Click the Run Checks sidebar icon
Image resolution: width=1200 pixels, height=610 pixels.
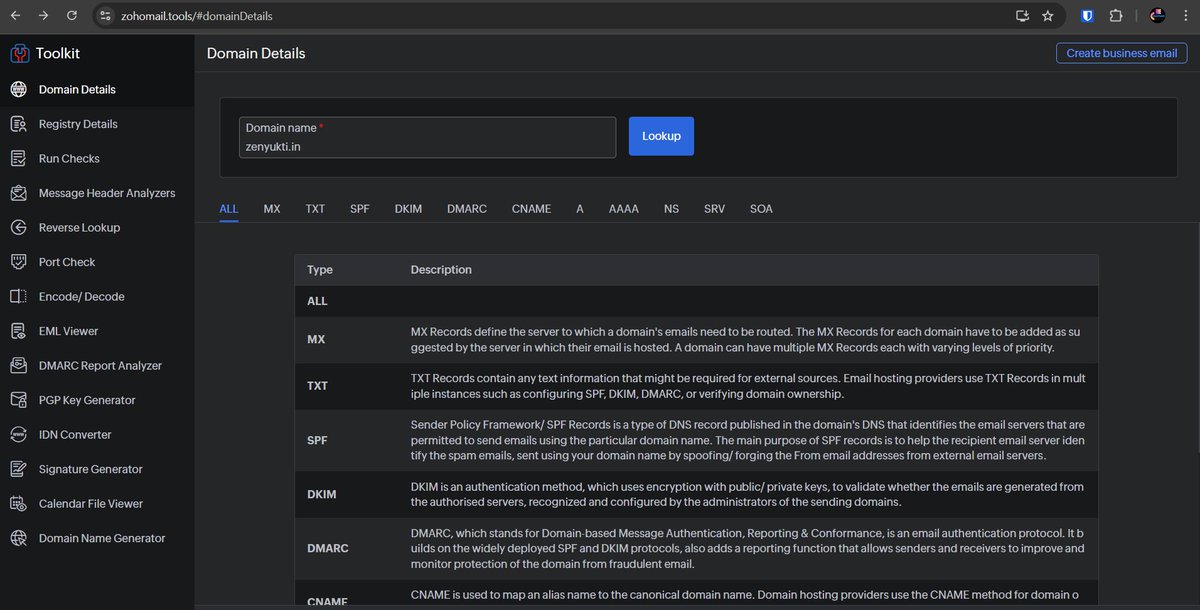coord(18,158)
